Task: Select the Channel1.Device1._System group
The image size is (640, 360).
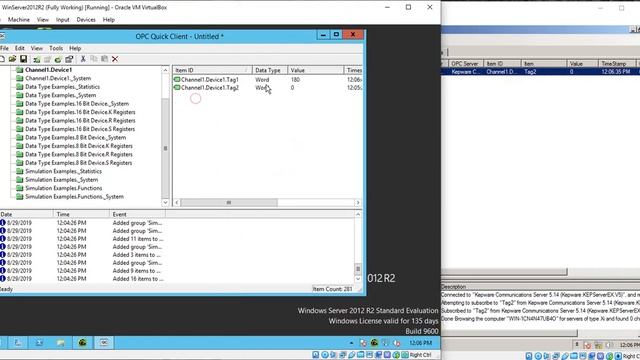Action: click(x=58, y=78)
